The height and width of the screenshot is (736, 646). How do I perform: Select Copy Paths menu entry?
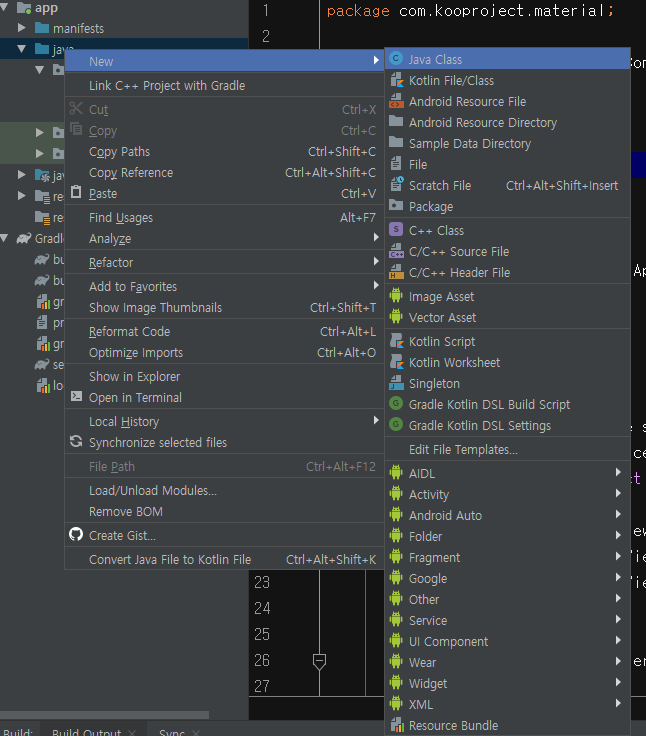[224, 152]
